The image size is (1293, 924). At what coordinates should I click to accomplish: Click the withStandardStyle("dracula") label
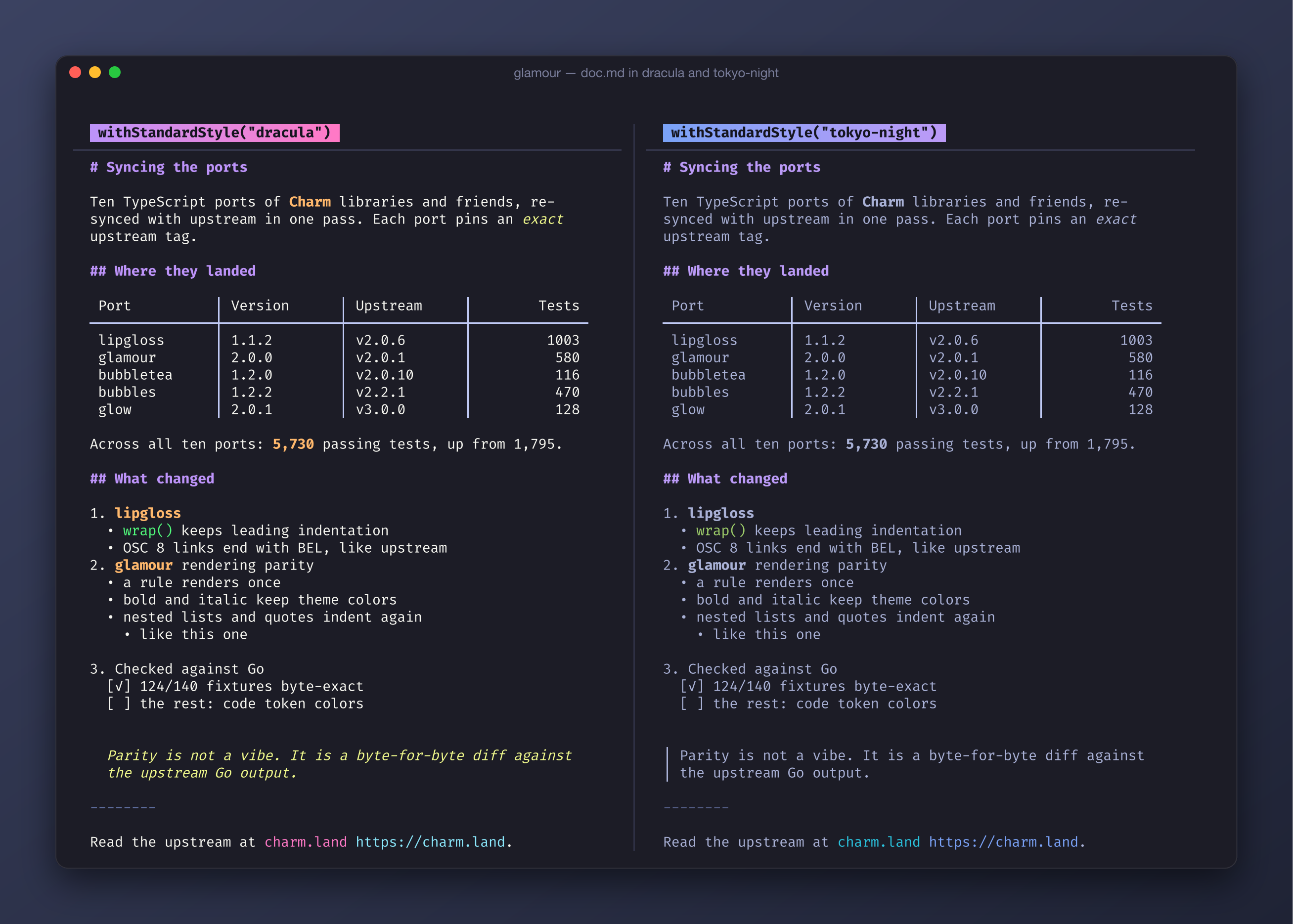(215, 132)
